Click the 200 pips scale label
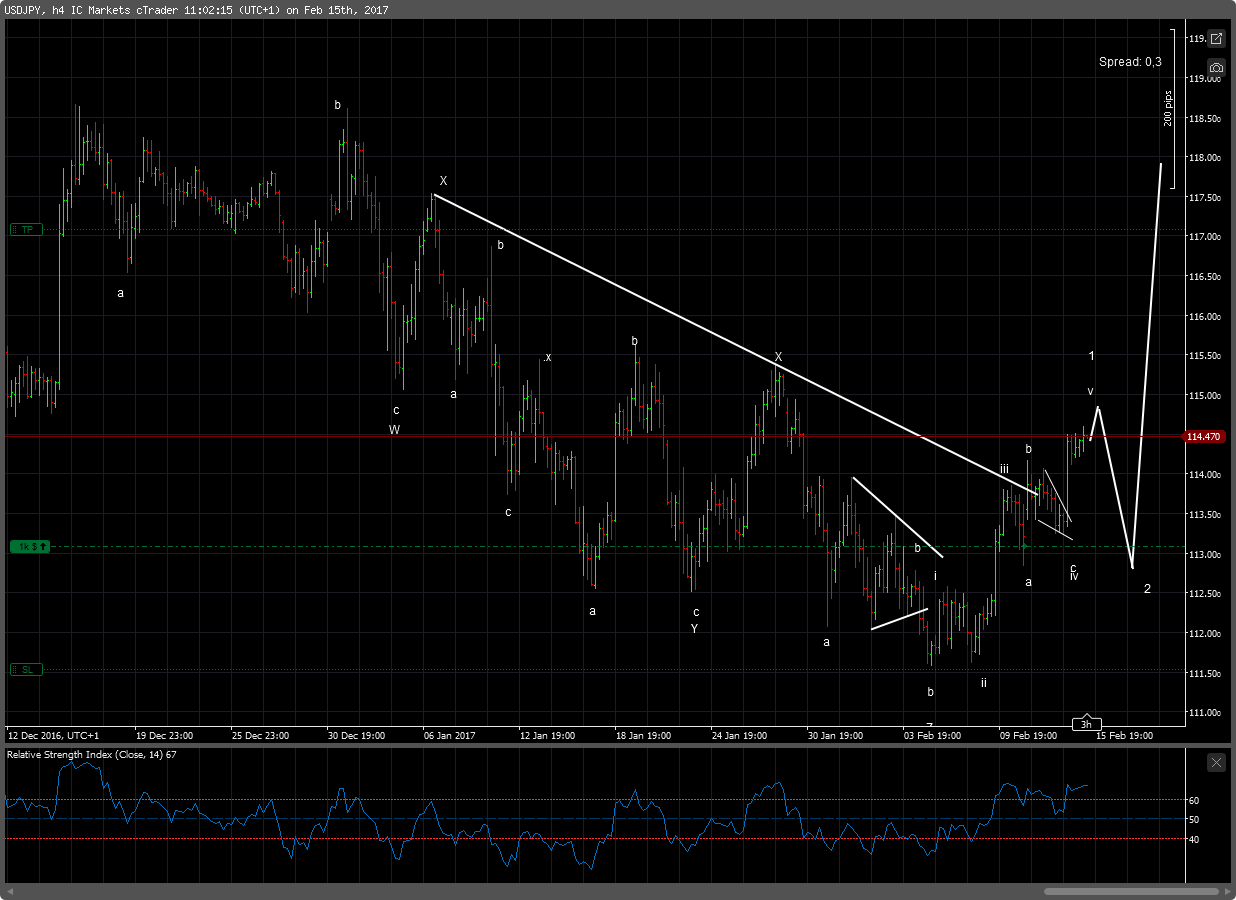The image size is (1236, 900). [x=1168, y=109]
